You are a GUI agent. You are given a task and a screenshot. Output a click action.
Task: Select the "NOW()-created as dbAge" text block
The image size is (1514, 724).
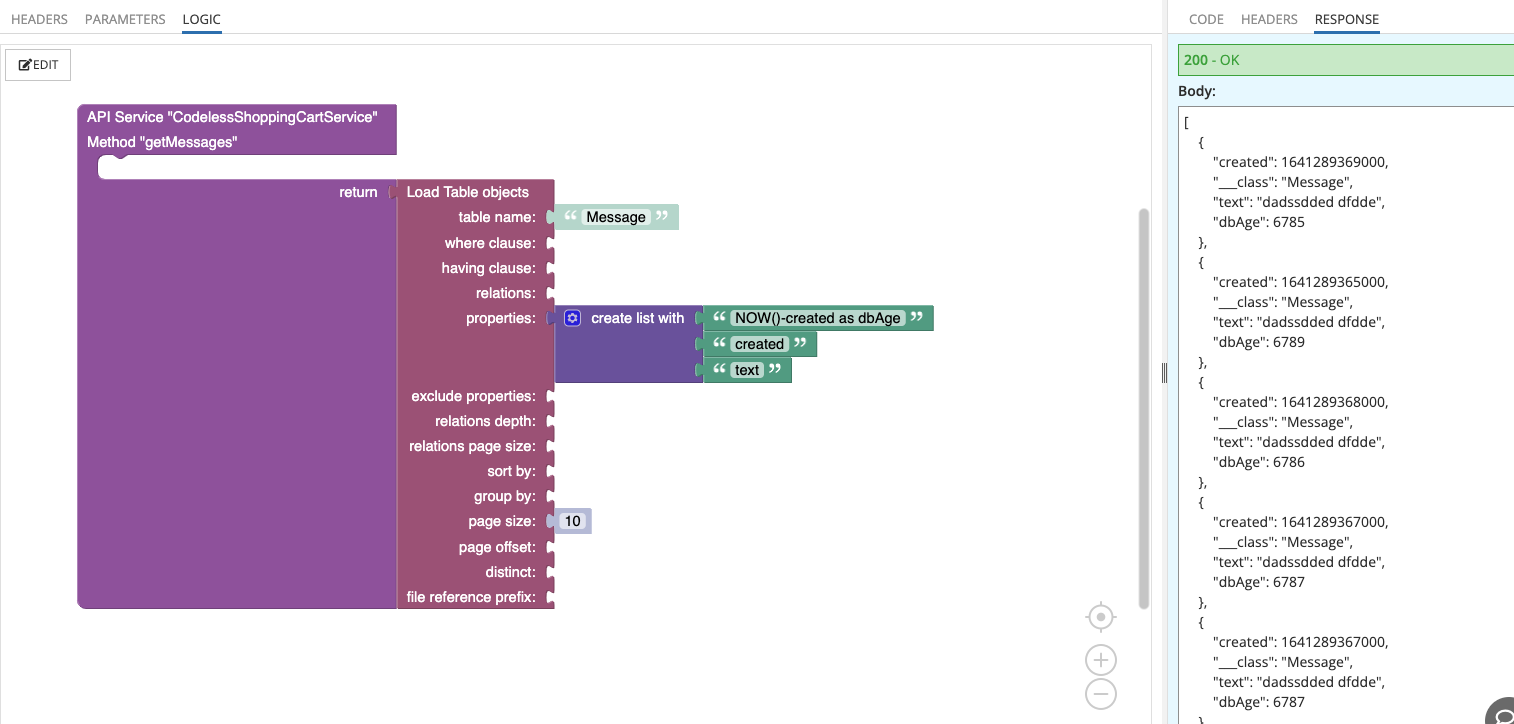pyautogui.click(x=817, y=318)
